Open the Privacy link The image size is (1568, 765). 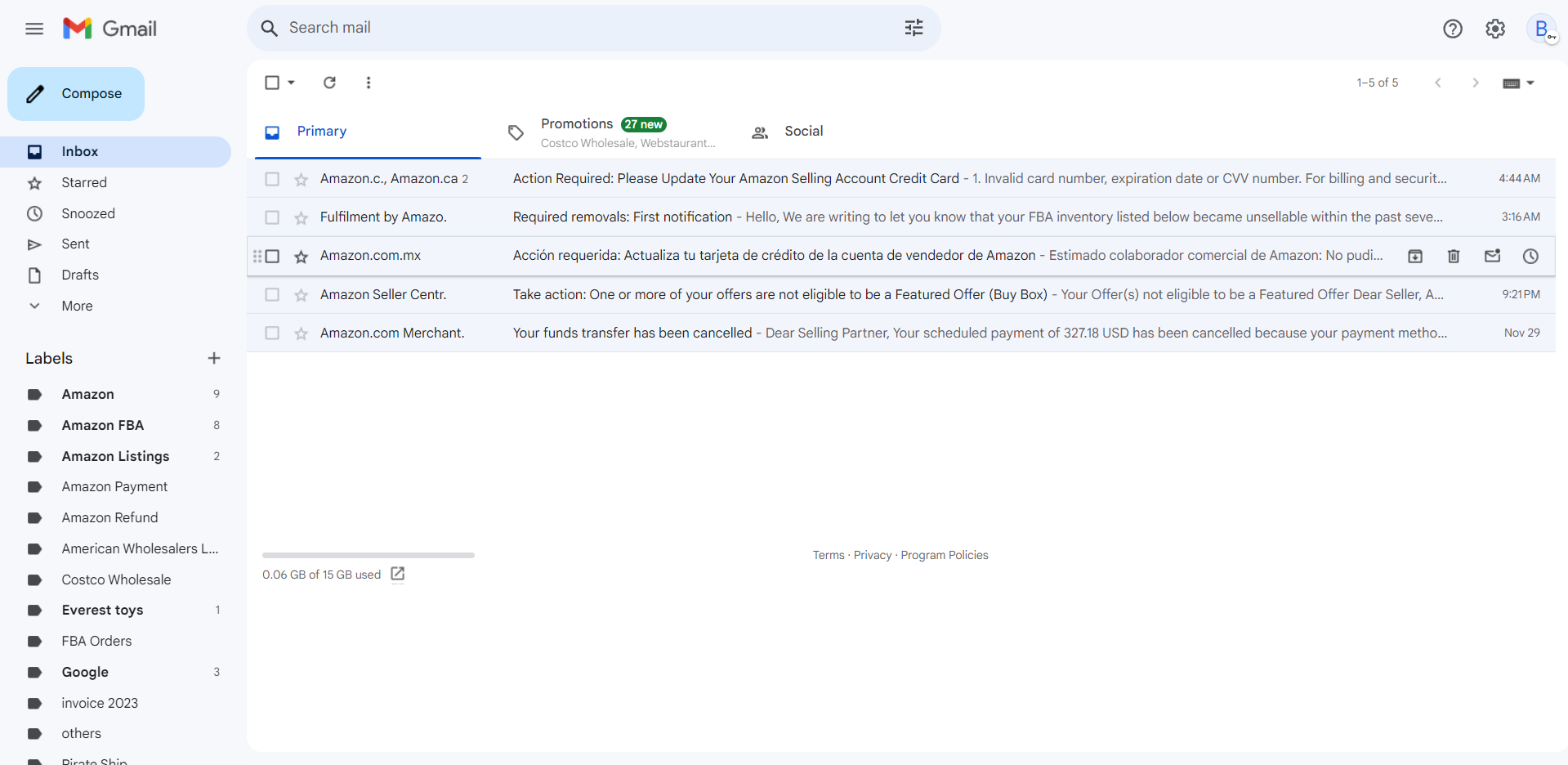(x=873, y=555)
